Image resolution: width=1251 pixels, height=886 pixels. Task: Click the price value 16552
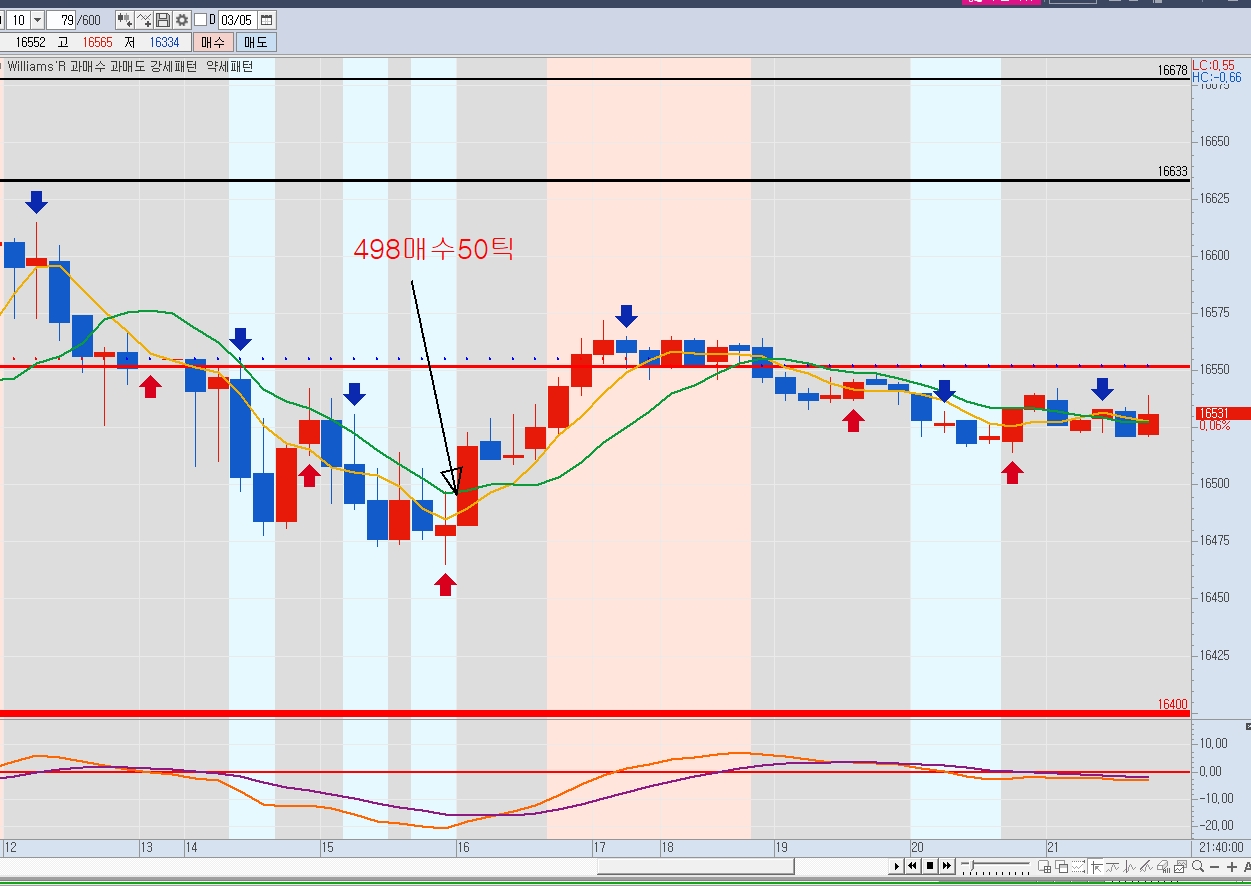coord(31,42)
